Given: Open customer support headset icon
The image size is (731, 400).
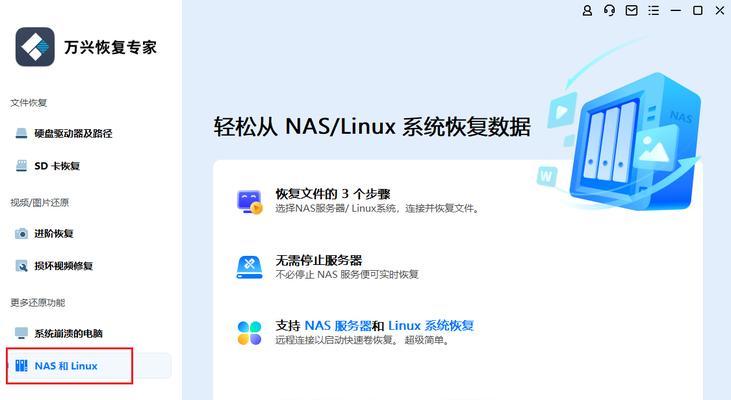Looking at the screenshot, I should 609,10.
